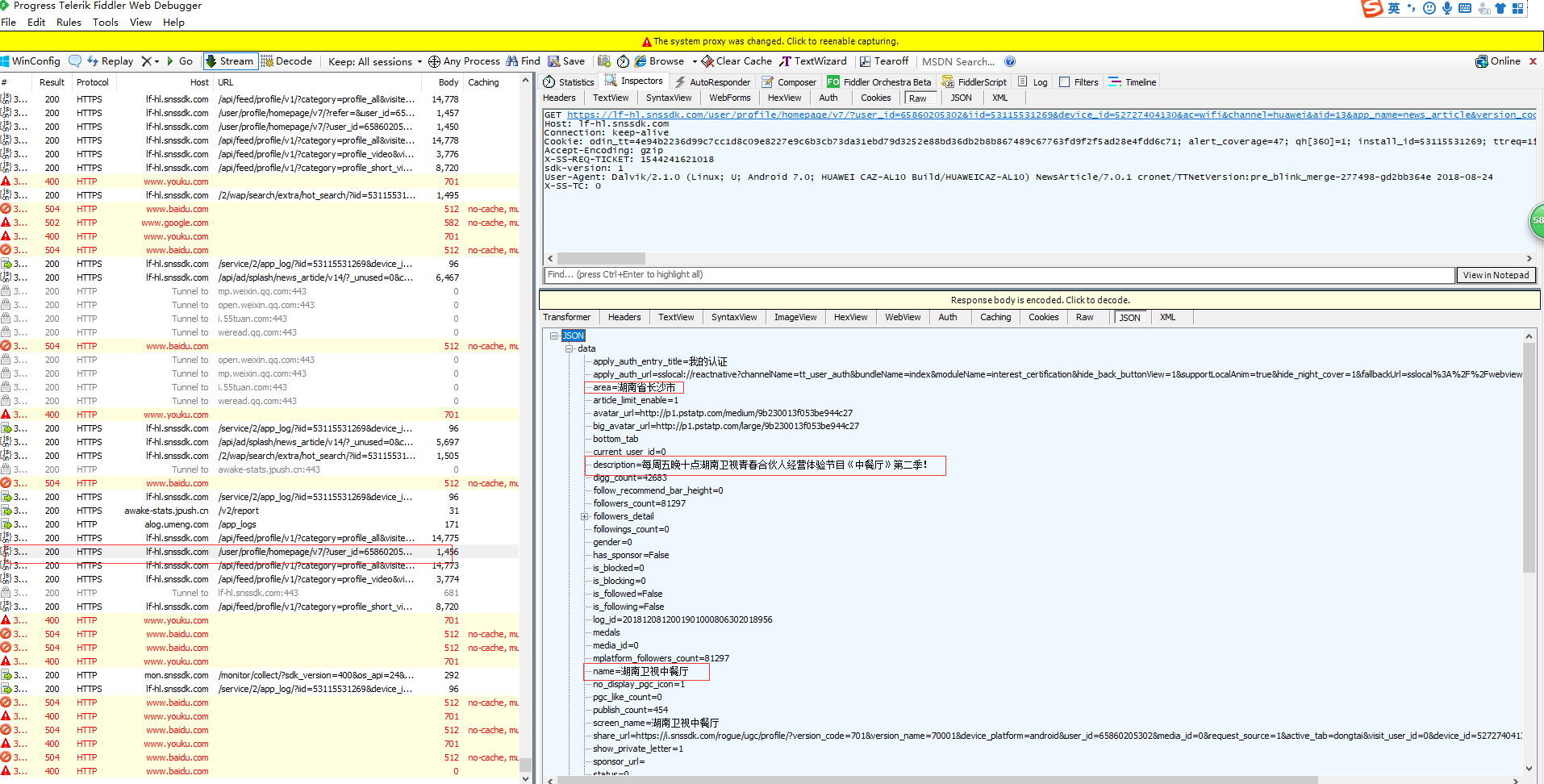This screenshot has height=784, width=1544.
Task: Select response ImageView tab
Action: [x=795, y=317]
